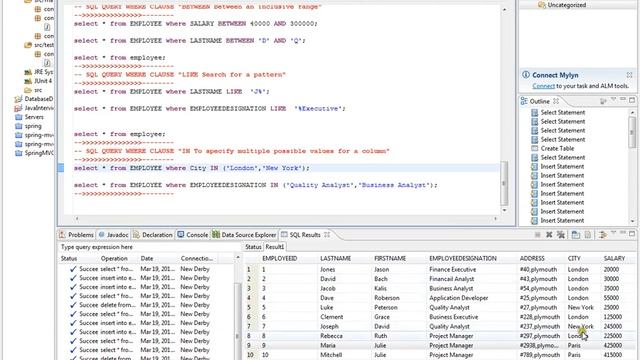Open the JRE System Library node
Screen dimensions: 640x360
tap(38, 72)
